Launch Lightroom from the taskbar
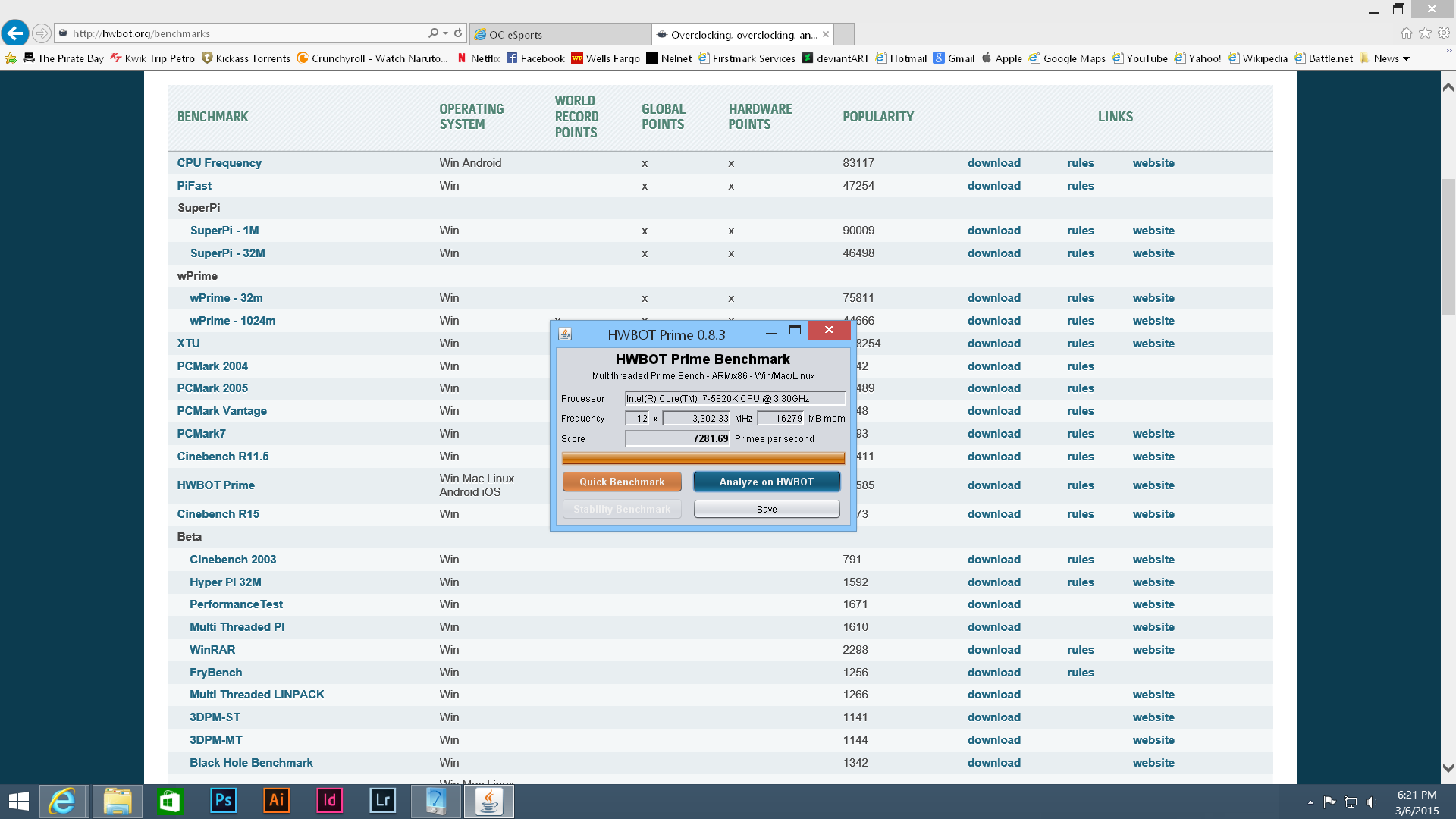This screenshot has height=819, width=1456. click(x=382, y=801)
